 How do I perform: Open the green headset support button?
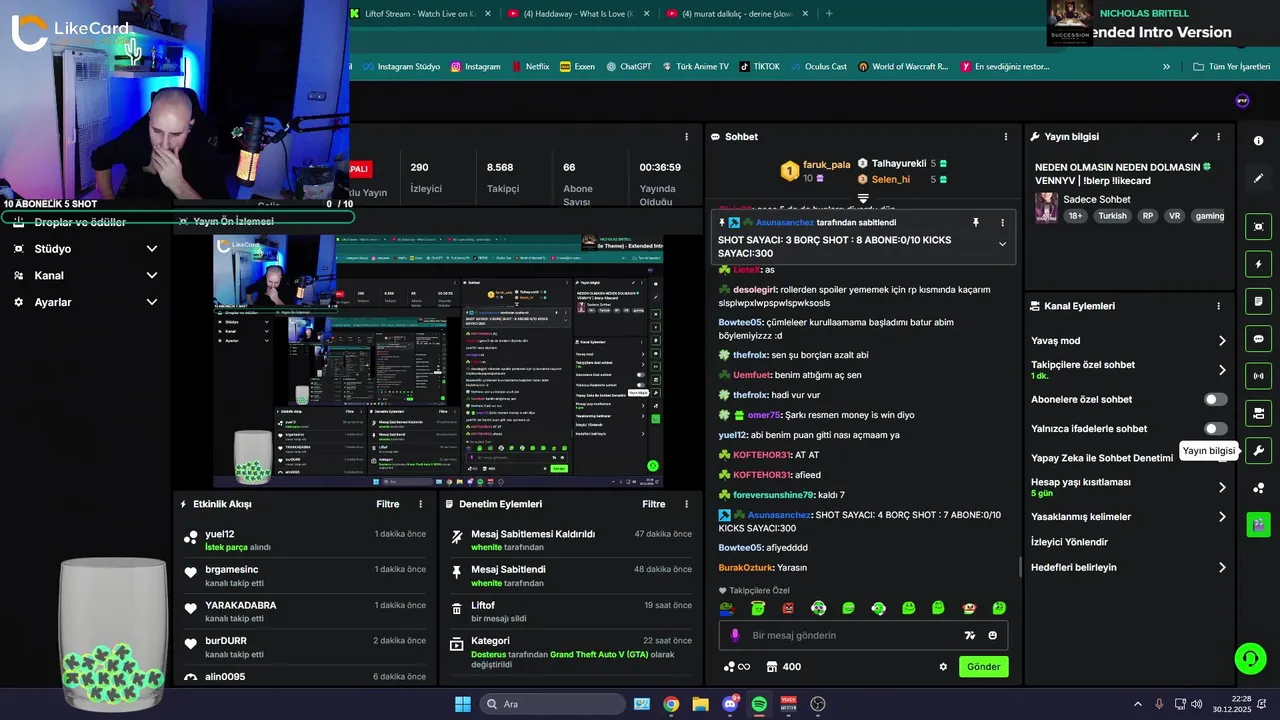(x=1251, y=658)
